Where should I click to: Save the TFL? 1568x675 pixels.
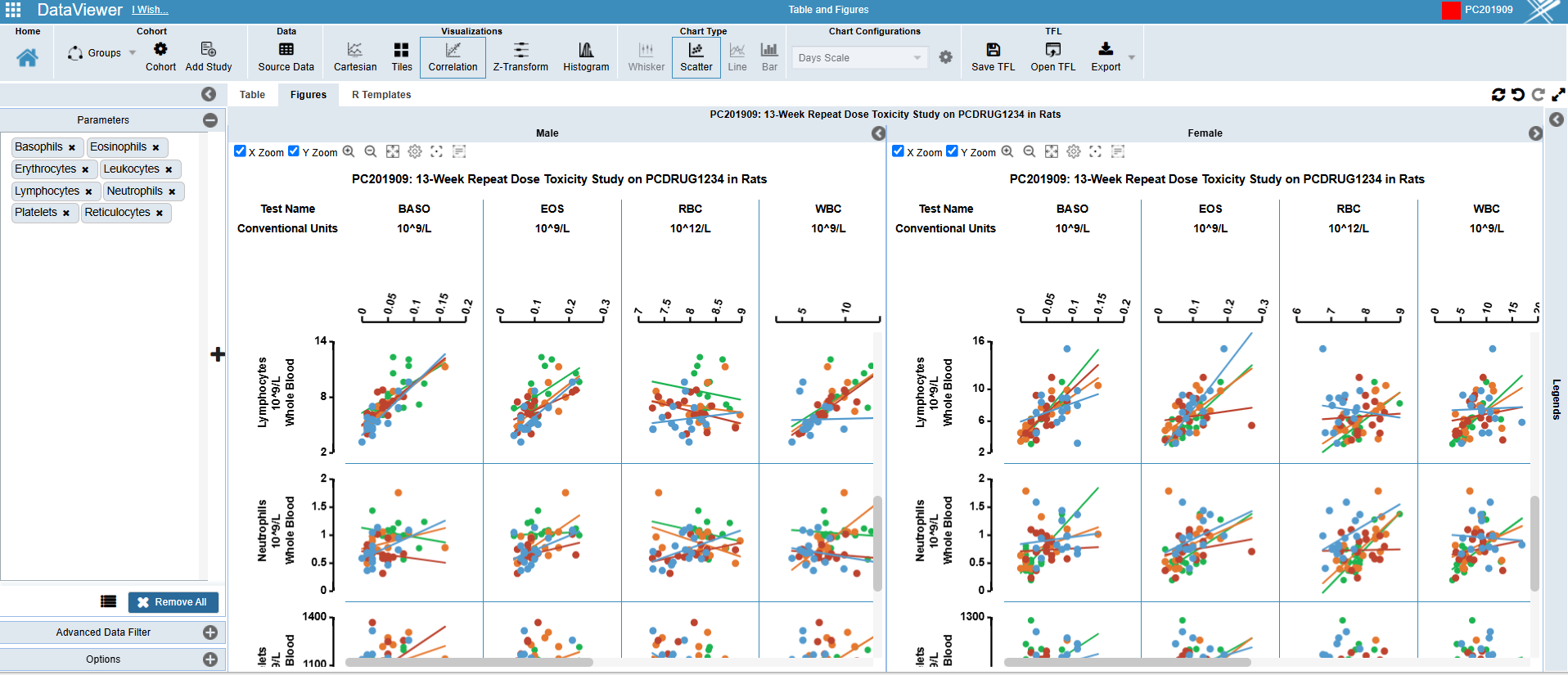993,50
